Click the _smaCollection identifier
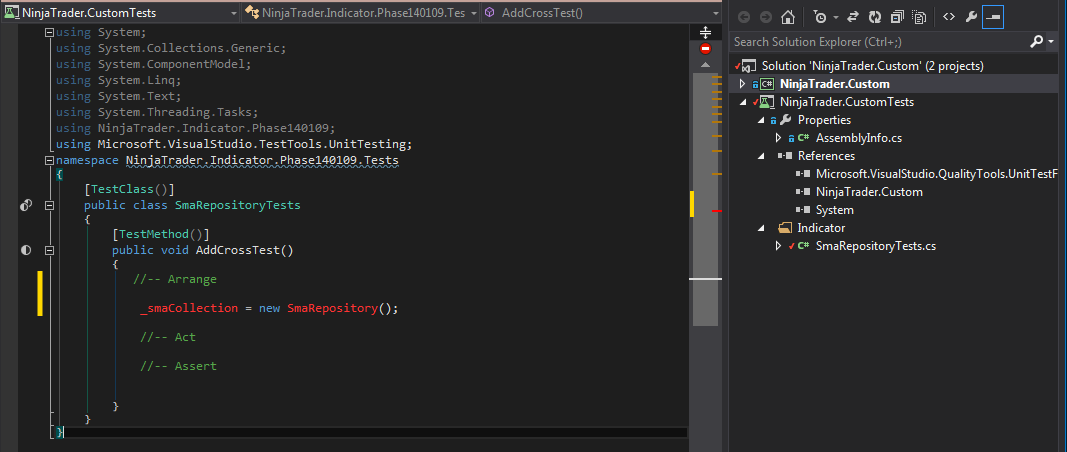The image size is (1067, 452). [189, 308]
